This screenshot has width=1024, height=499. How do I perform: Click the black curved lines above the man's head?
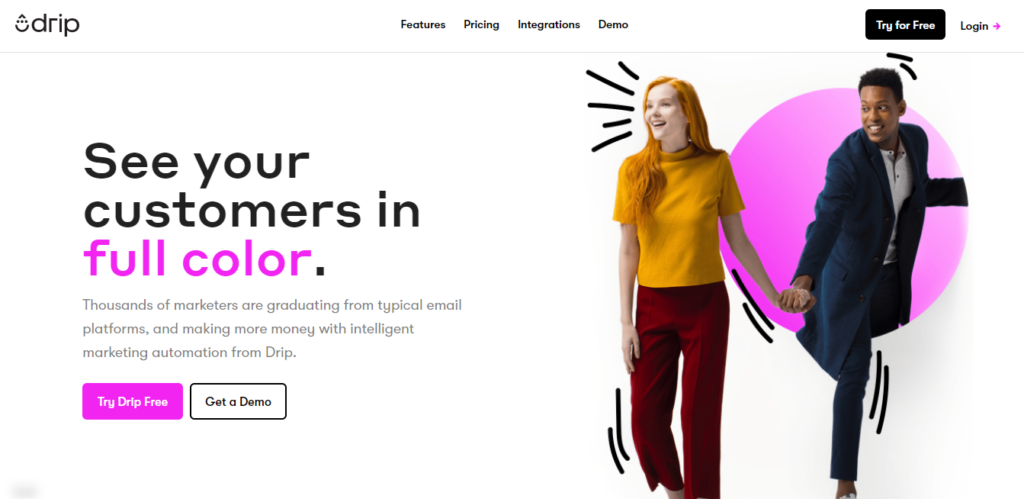pyautogui.click(x=902, y=65)
